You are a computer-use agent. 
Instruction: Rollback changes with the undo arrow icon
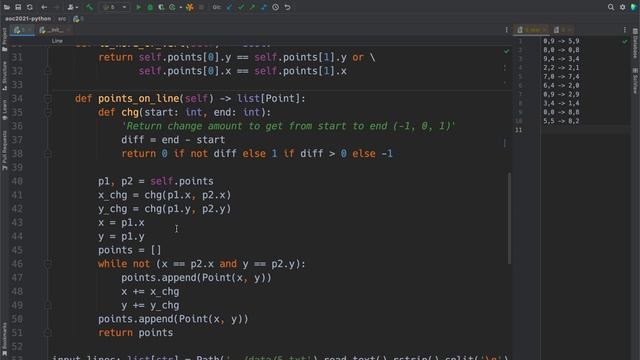(287, 7)
